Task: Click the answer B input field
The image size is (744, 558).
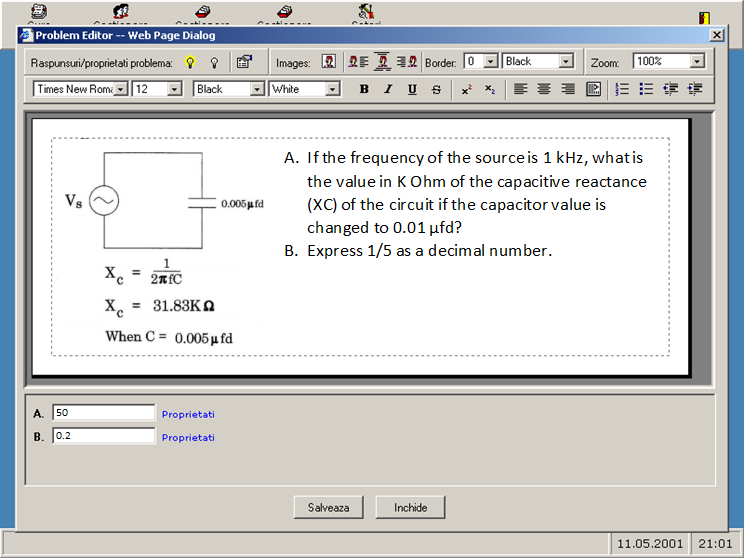Action: click(104, 436)
